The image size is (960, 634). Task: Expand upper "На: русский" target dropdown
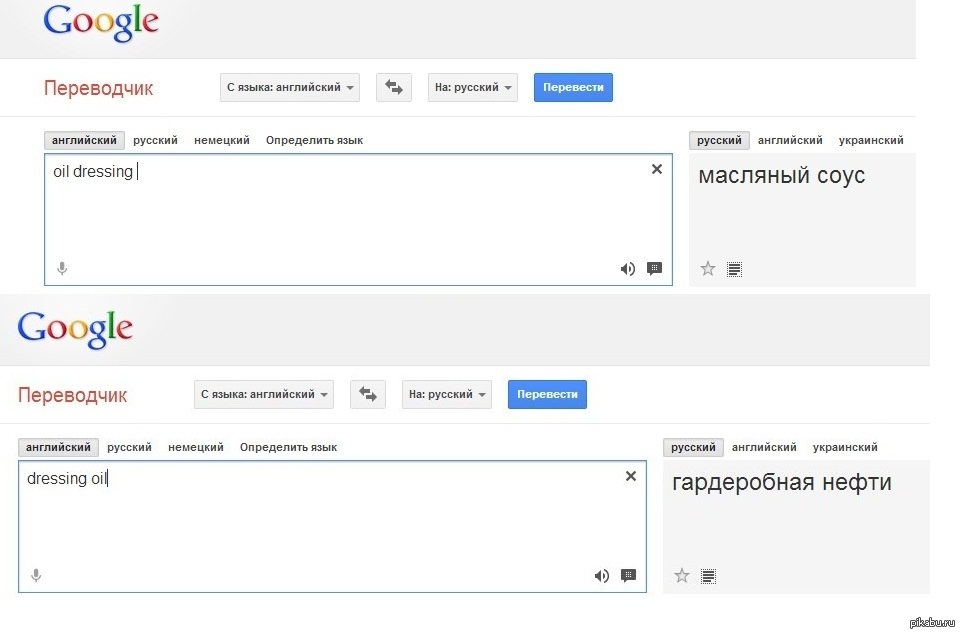(x=473, y=88)
